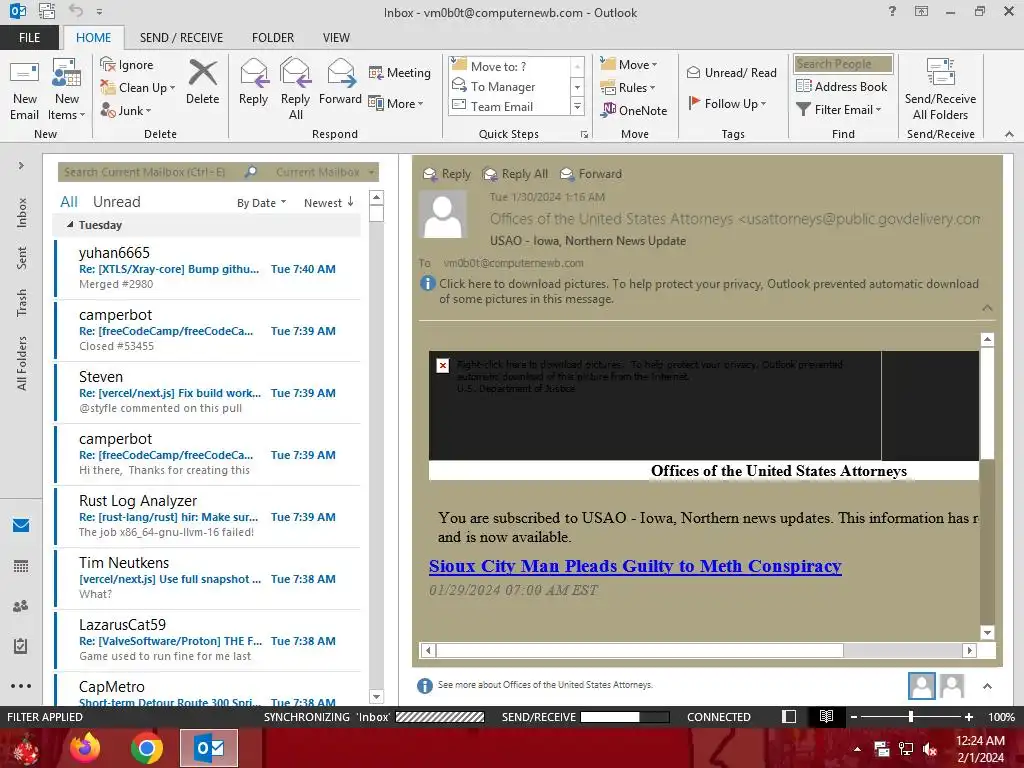Click the download pictures info bar

pos(700,291)
